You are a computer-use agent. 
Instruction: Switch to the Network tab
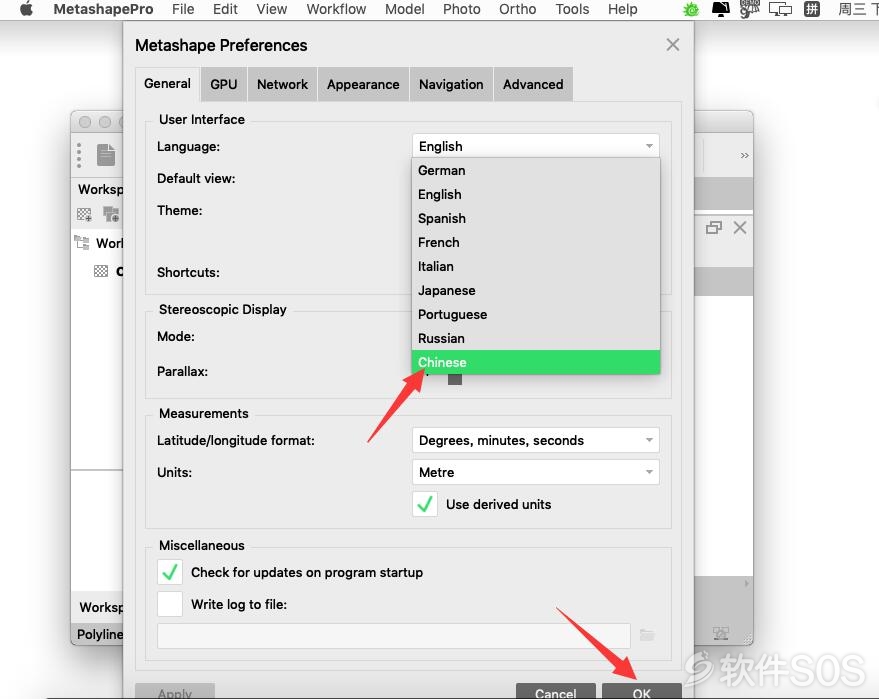pyautogui.click(x=282, y=85)
